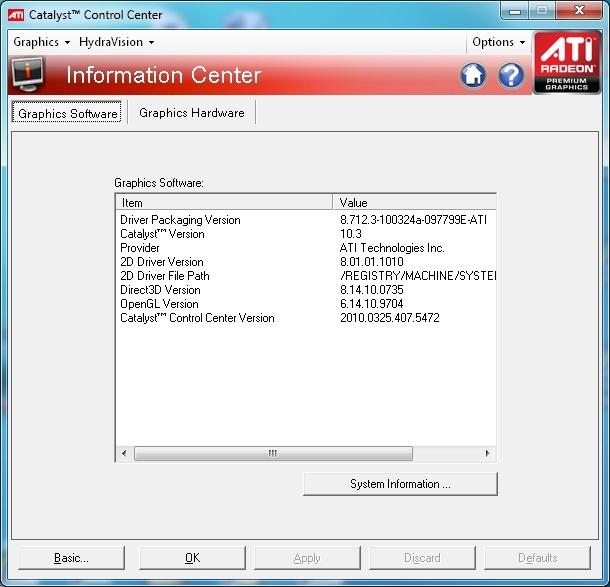Open the Graphics dropdown menu
Viewport: 610px width, 587px height.
tap(42, 42)
